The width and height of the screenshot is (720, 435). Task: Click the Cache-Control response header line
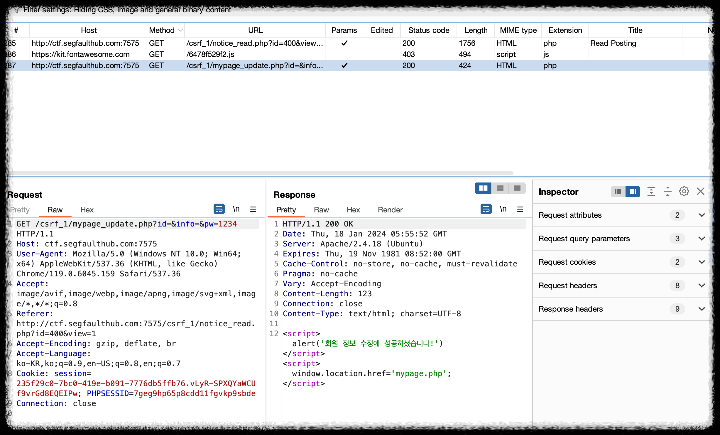[x=400, y=264]
